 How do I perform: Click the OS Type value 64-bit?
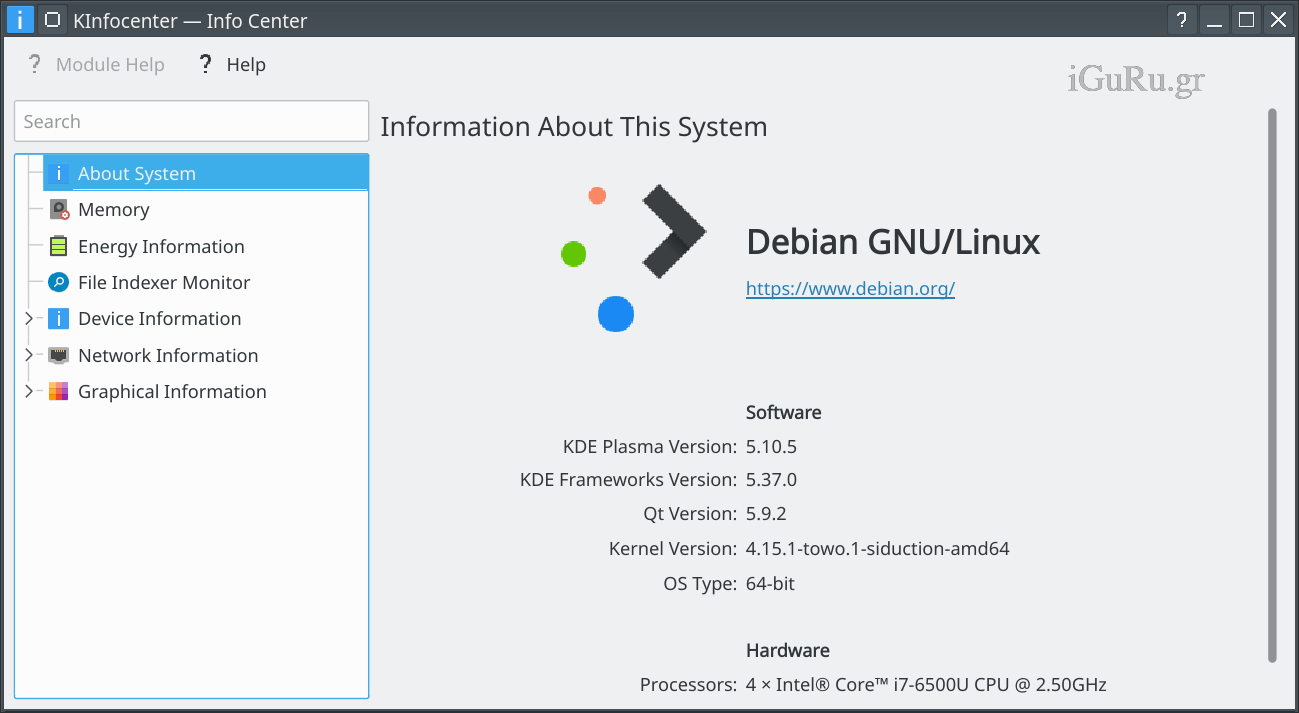(x=770, y=583)
